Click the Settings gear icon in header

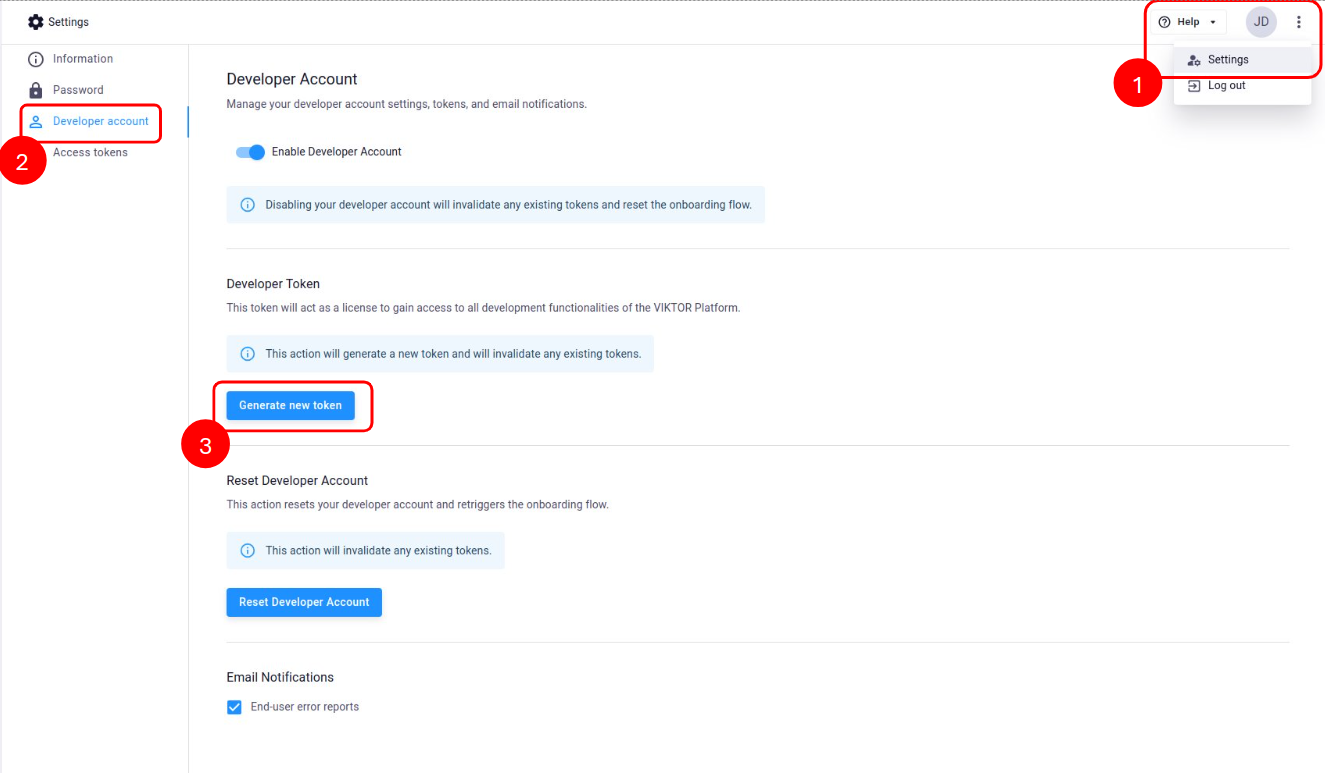coord(36,22)
